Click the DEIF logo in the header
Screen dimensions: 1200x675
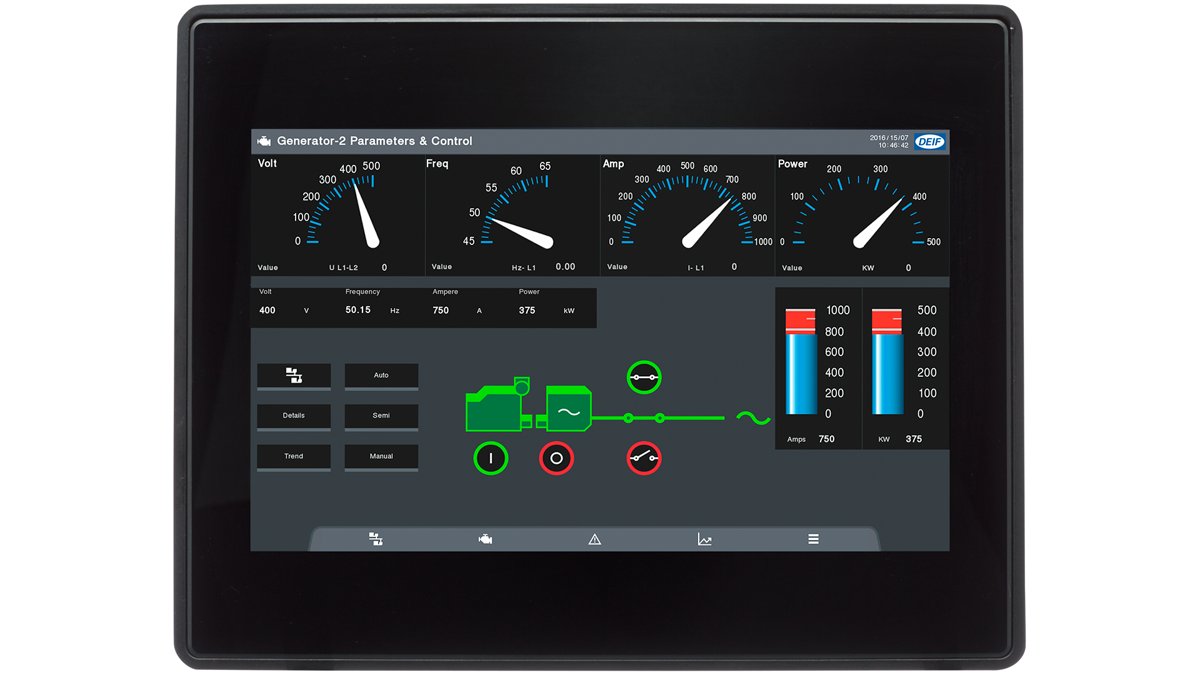[930, 142]
